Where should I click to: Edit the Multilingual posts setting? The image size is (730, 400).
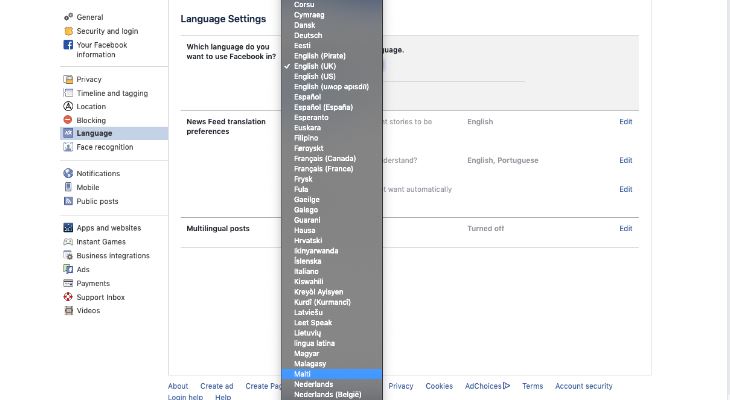[625, 228]
